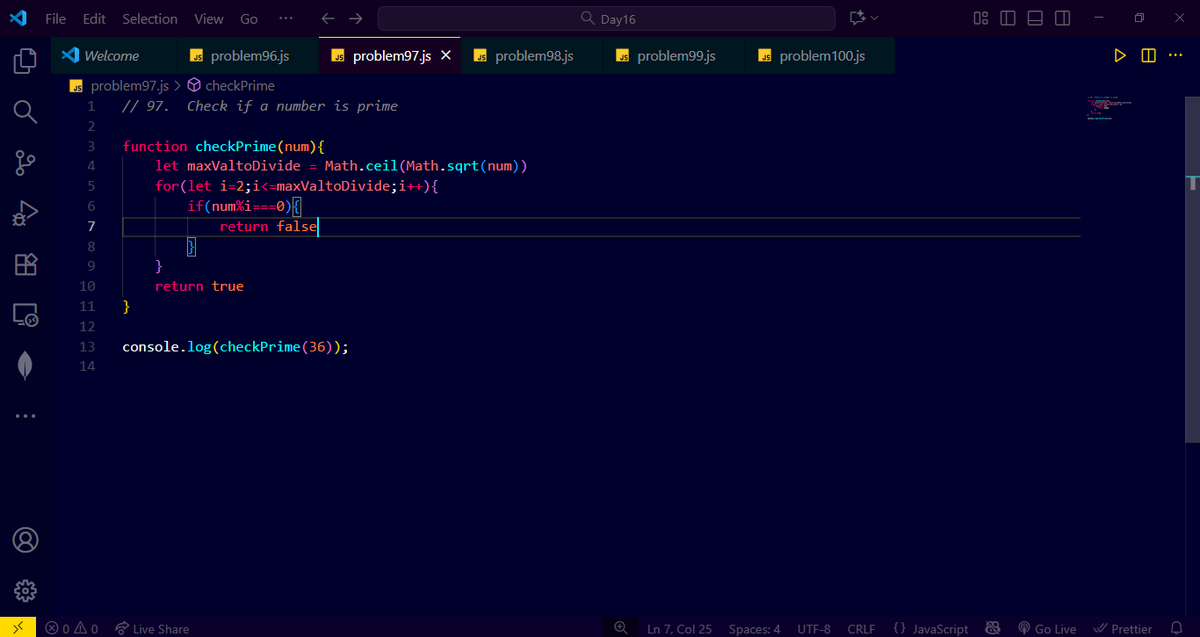Open the View menu
The height and width of the screenshot is (637, 1200).
(208, 18)
